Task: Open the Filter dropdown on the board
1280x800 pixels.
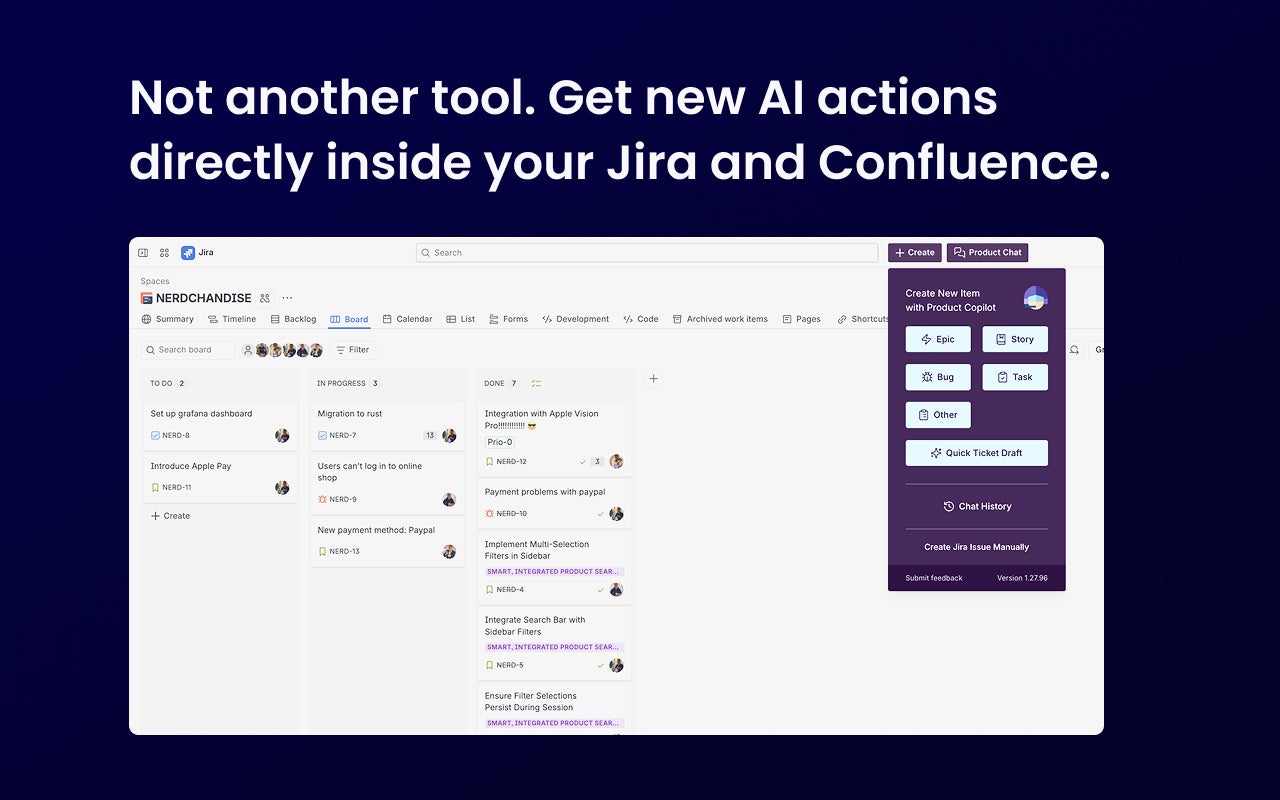Action: coord(352,350)
